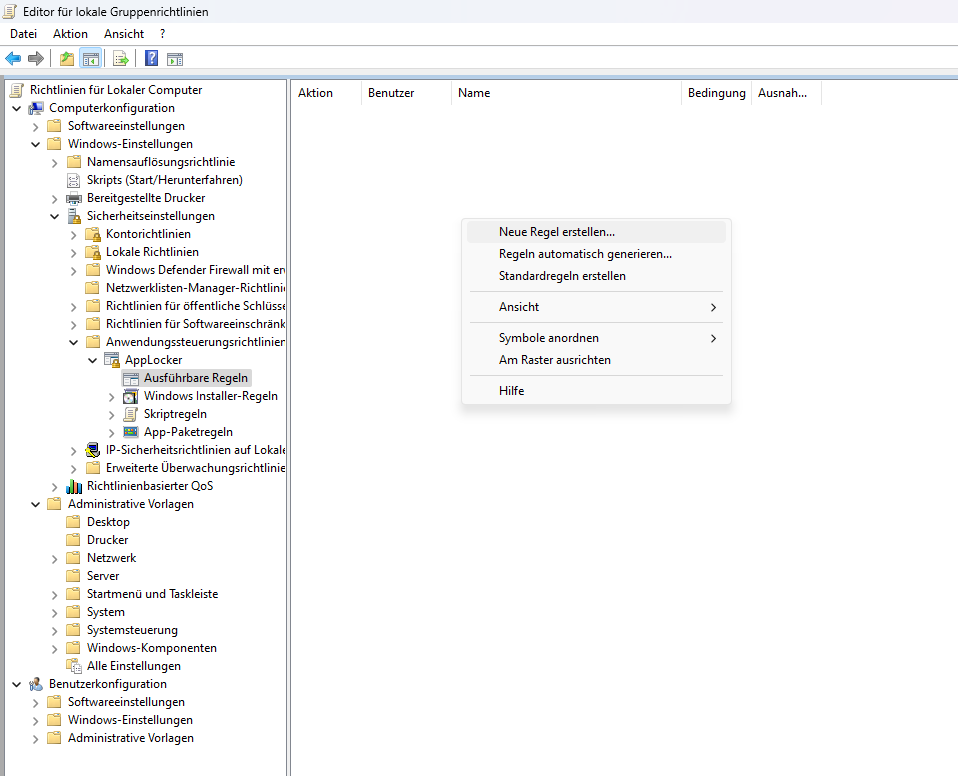Select 'Alle Einstellungen' under Administrative Vorlagen

[133, 666]
